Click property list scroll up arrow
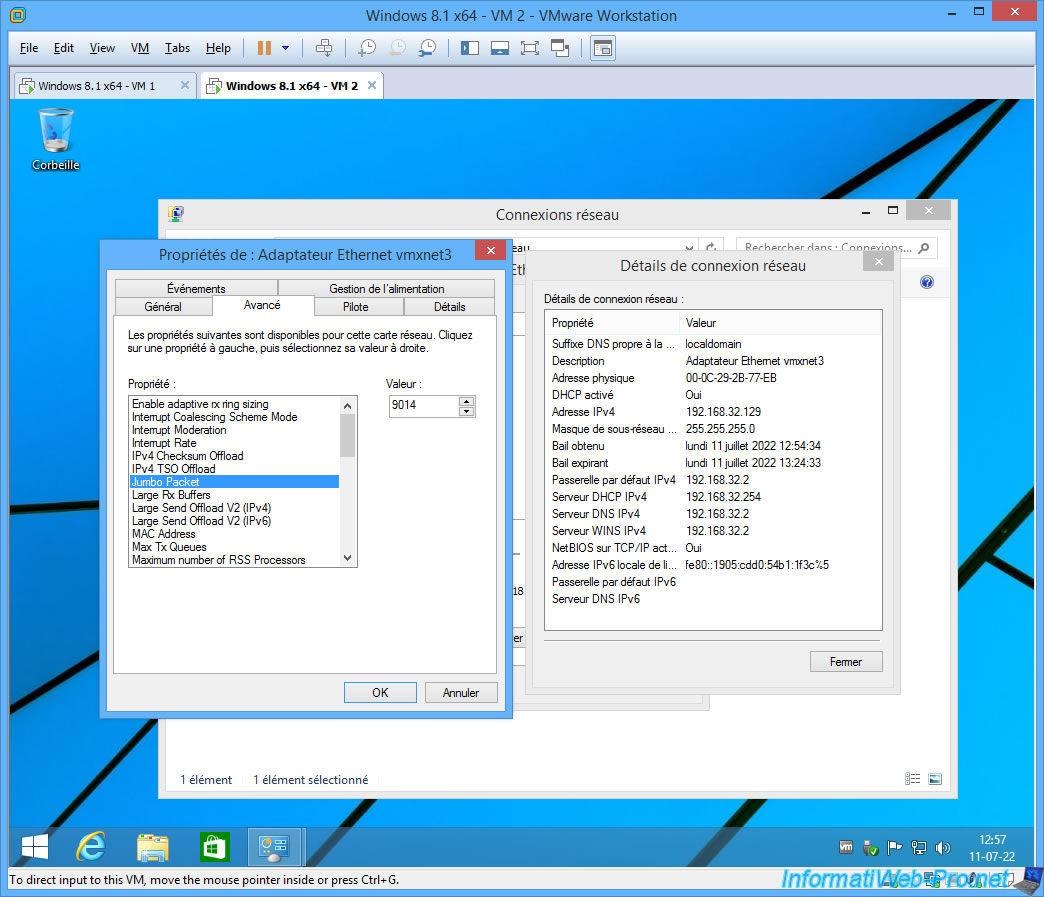The width and height of the screenshot is (1044, 897). pyautogui.click(x=348, y=406)
